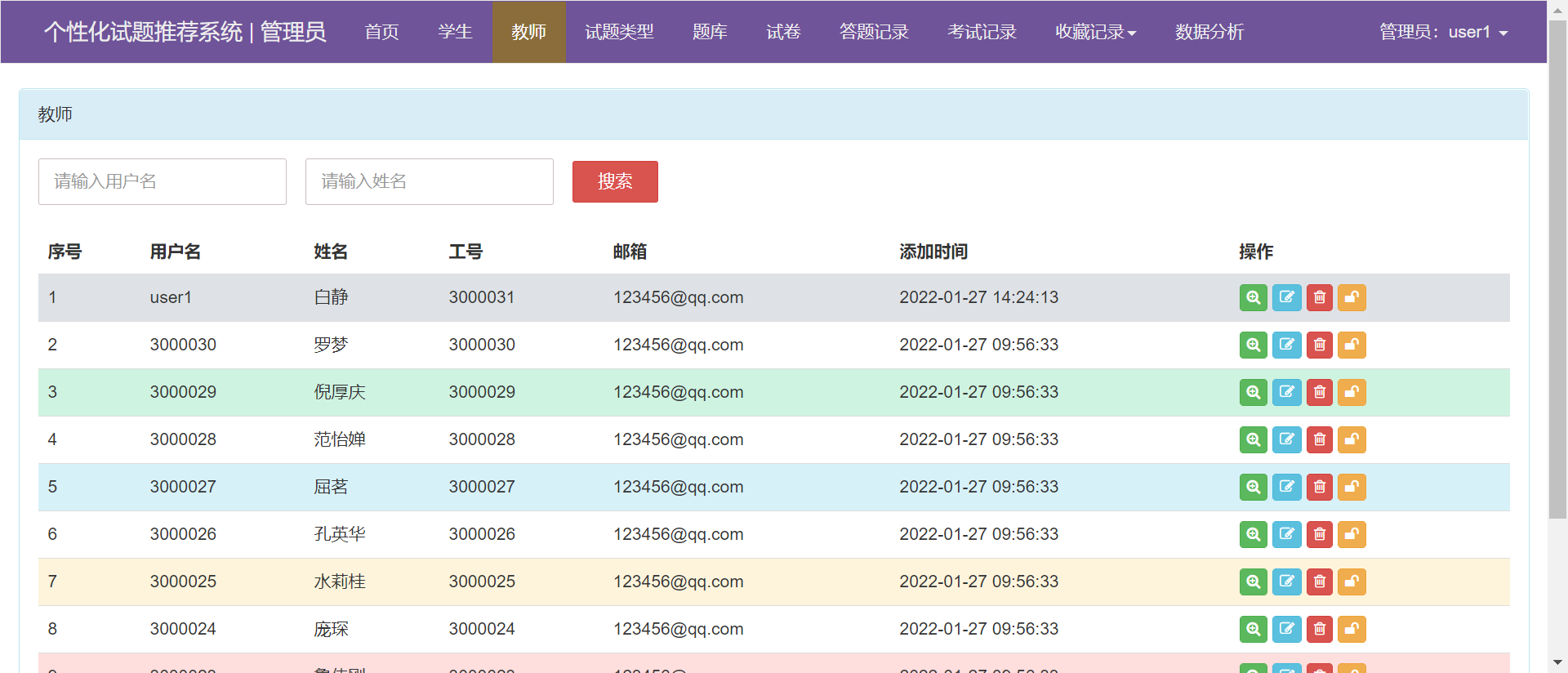Screen dimensions: 1568x673
Task: Select the 工号 cell 3000031
Action: pos(482,297)
